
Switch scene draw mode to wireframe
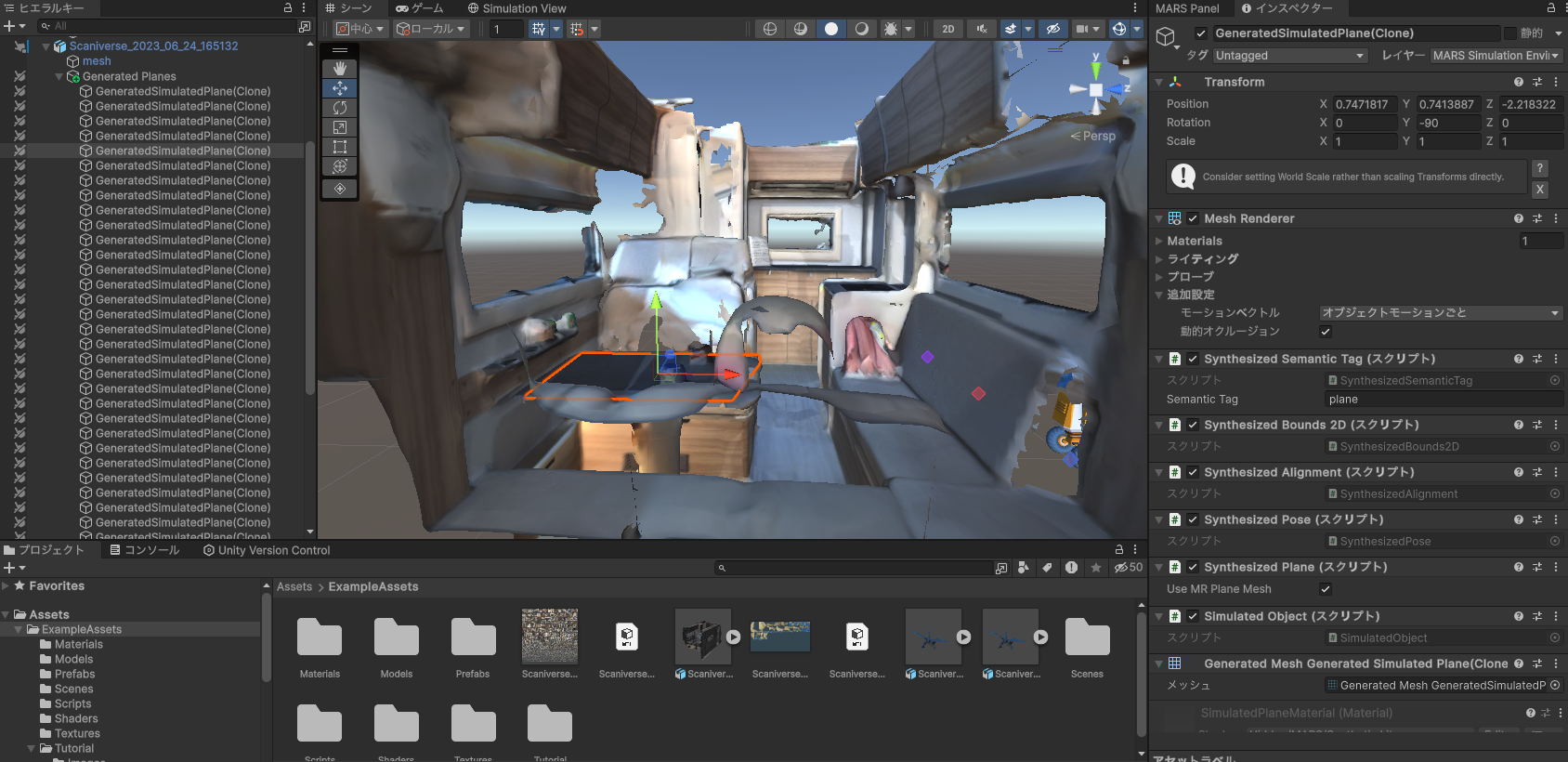770,29
